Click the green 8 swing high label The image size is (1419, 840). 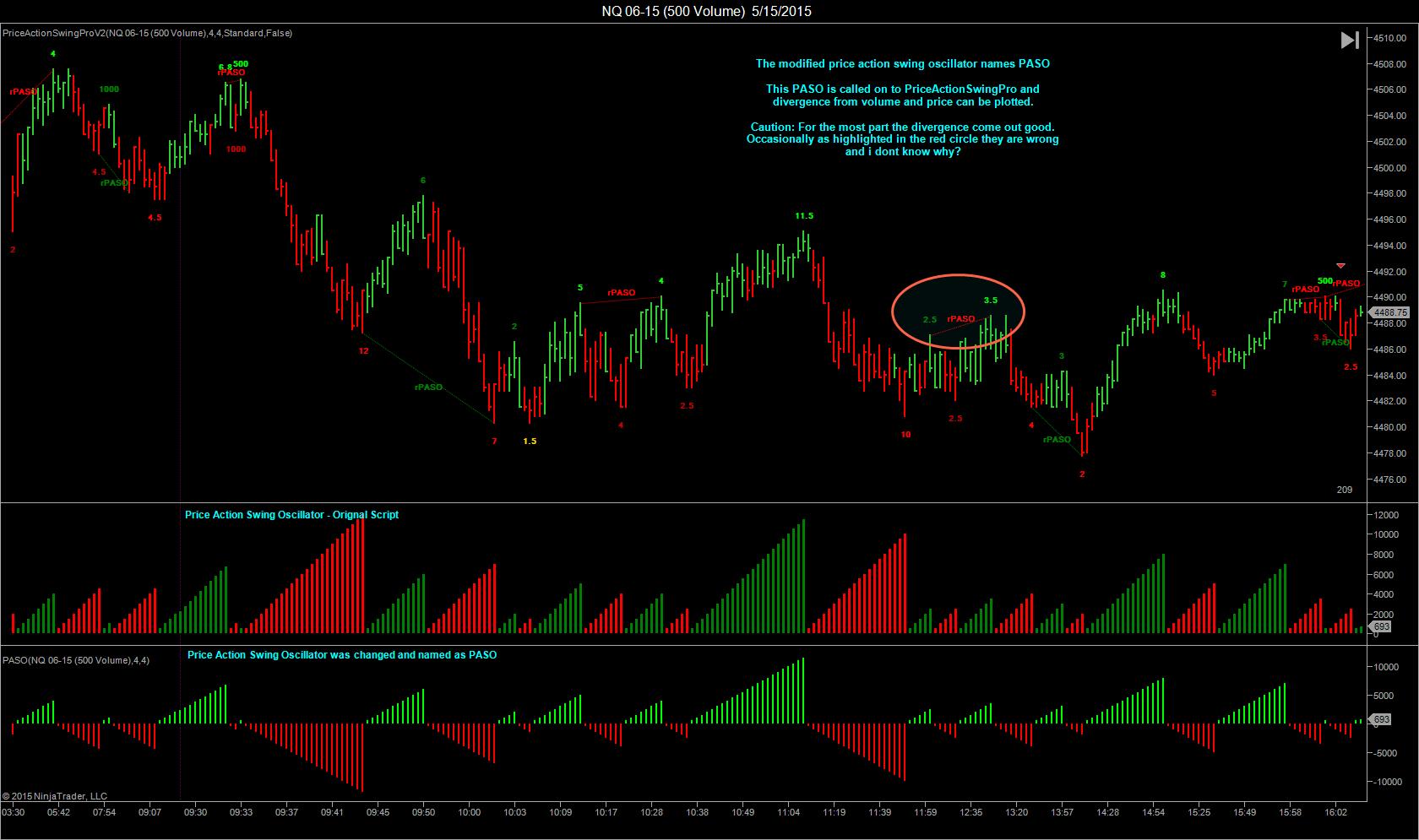pyautogui.click(x=1163, y=275)
